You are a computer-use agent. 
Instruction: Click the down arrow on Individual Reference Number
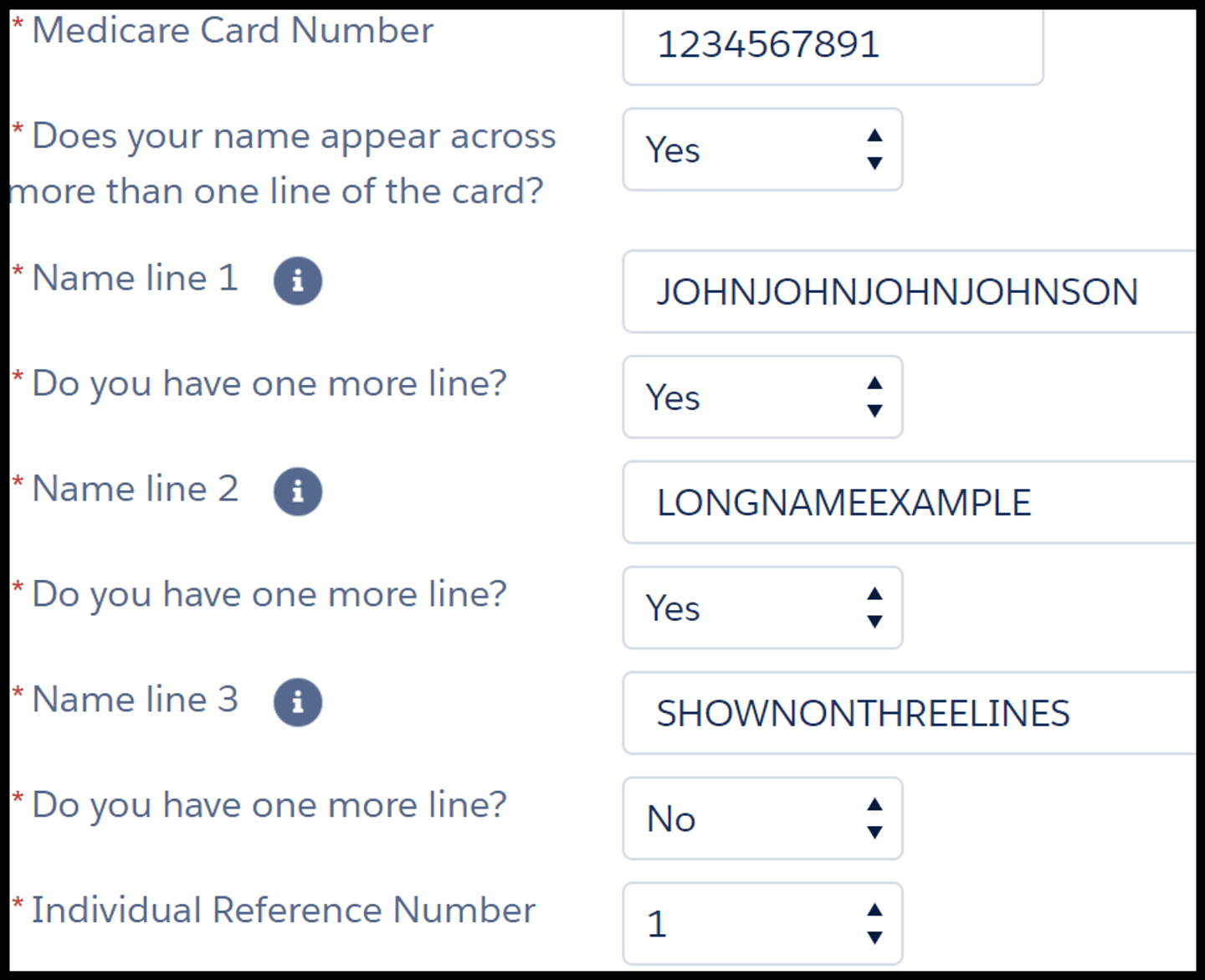tap(874, 936)
